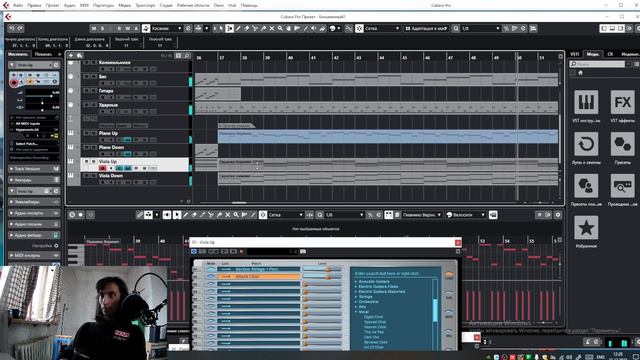Open Favorites star tile in the media rack

pos(586,227)
